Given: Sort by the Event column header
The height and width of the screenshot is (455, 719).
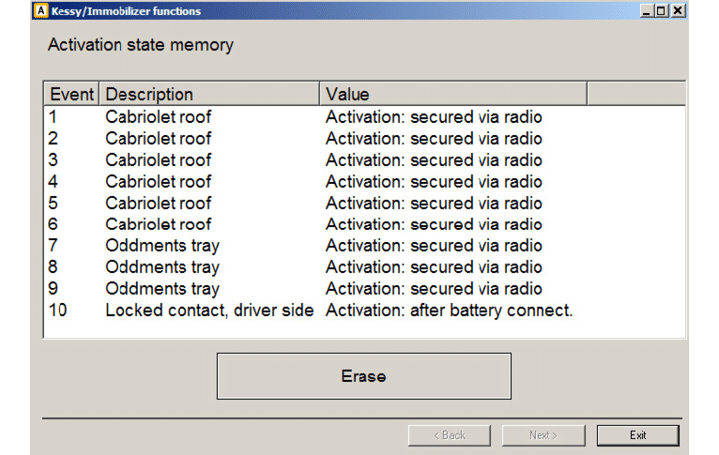Looking at the screenshot, I should (x=71, y=94).
